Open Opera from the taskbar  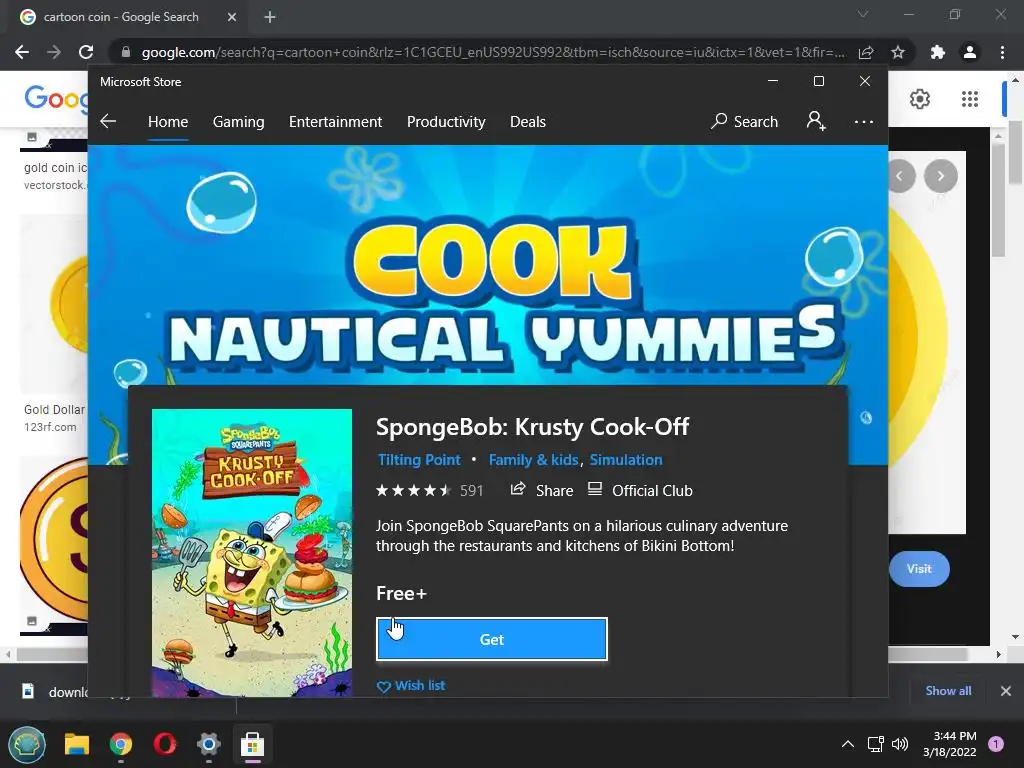coord(165,744)
